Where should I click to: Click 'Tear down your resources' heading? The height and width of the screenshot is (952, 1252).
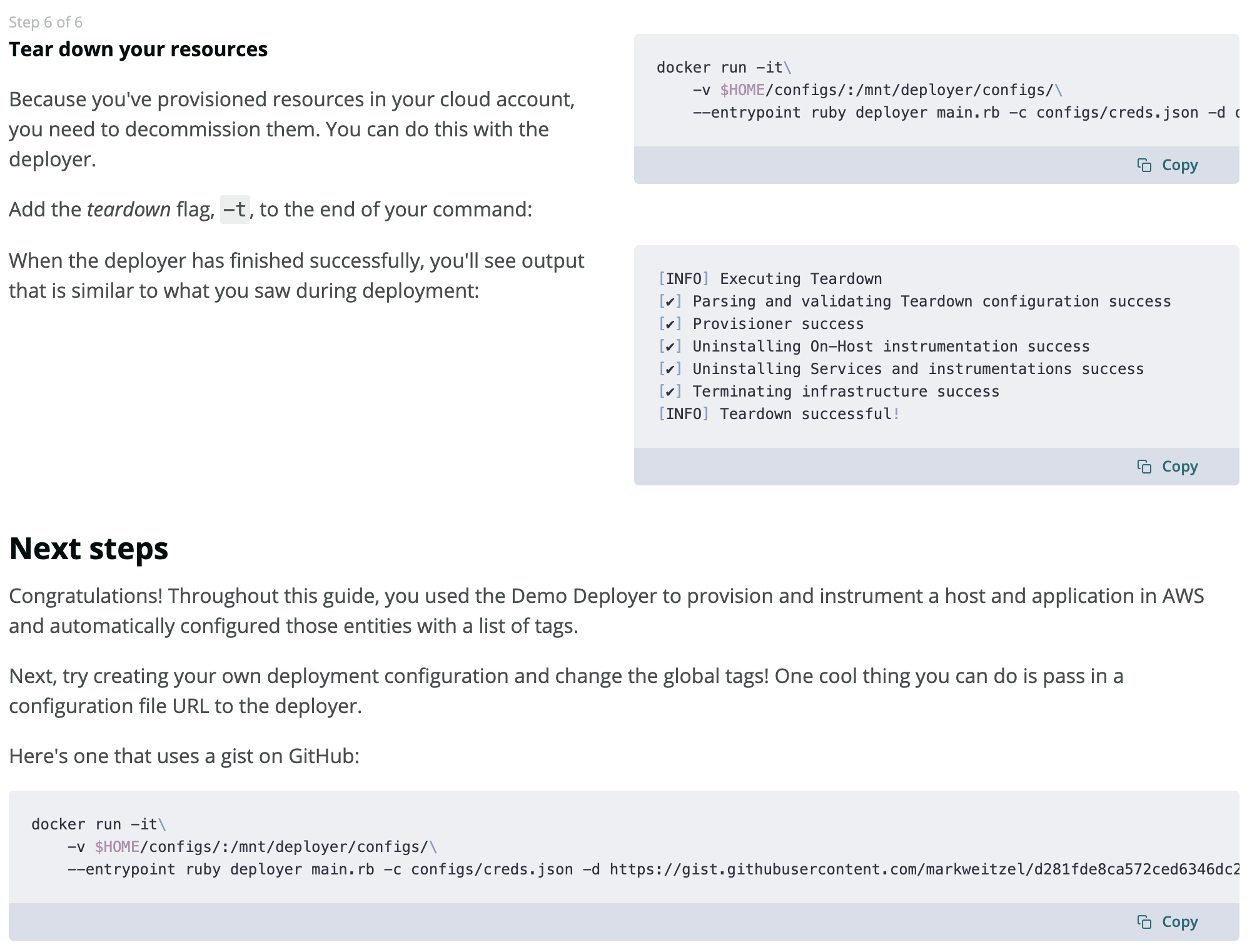pos(138,49)
